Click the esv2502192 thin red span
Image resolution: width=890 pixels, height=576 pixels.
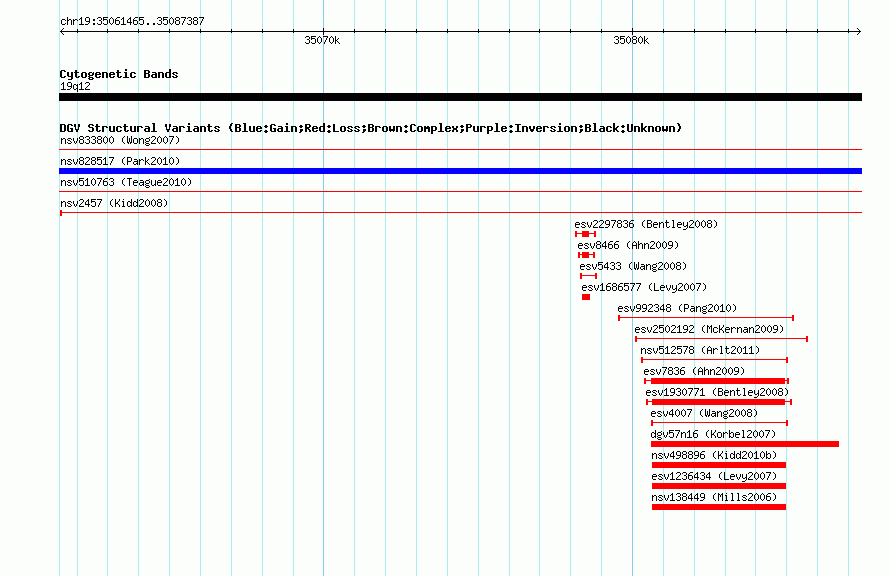tap(721, 339)
